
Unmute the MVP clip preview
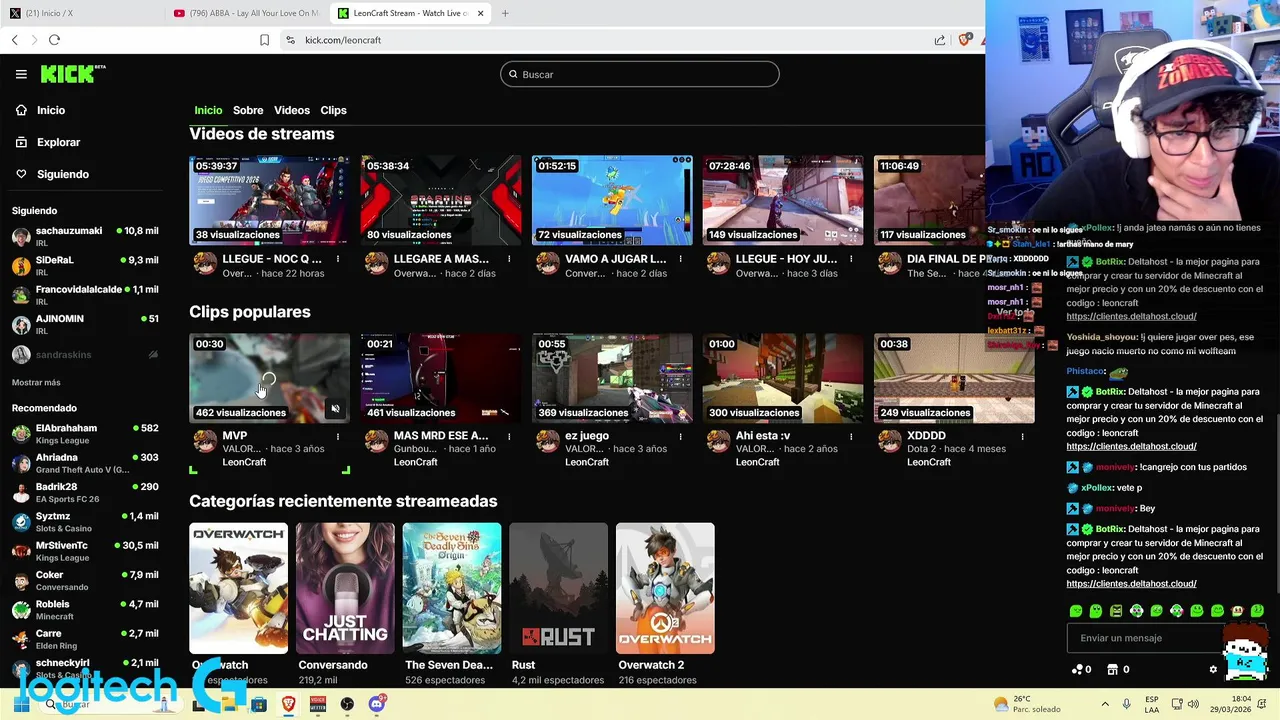pyautogui.click(x=335, y=408)
